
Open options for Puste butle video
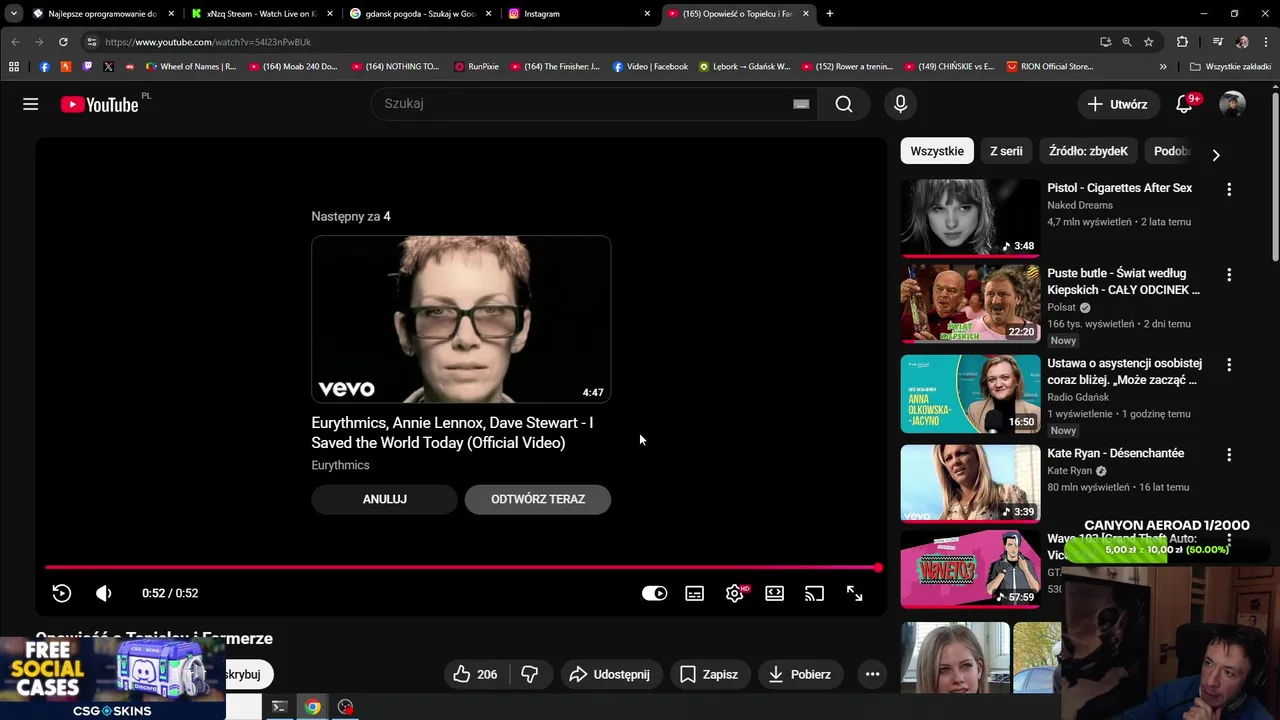(x=1229, y=274)
